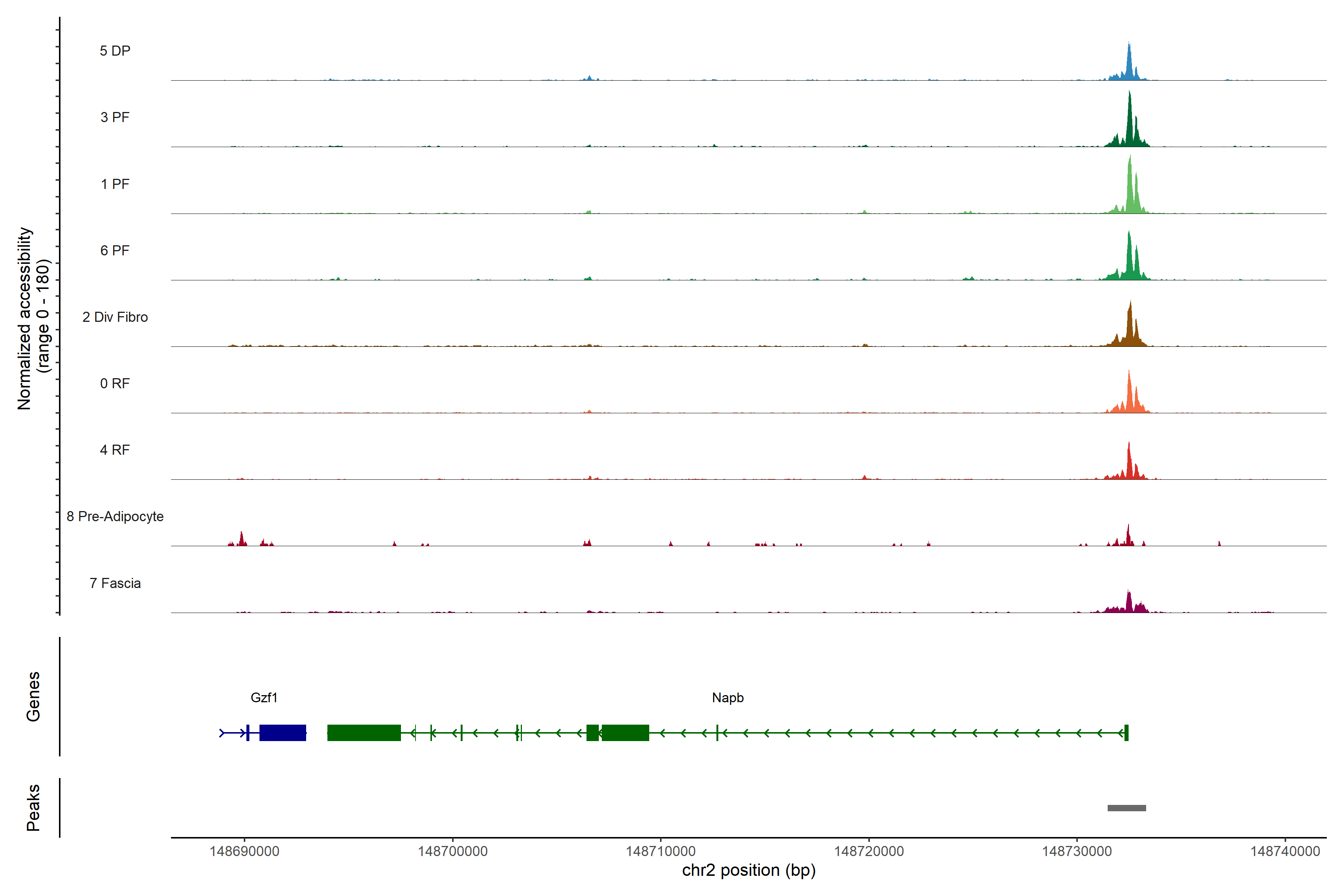Click the 8 Pre-Adipocyte track label
Viewport: 1344px width, 896px height.
click(115, 517)
